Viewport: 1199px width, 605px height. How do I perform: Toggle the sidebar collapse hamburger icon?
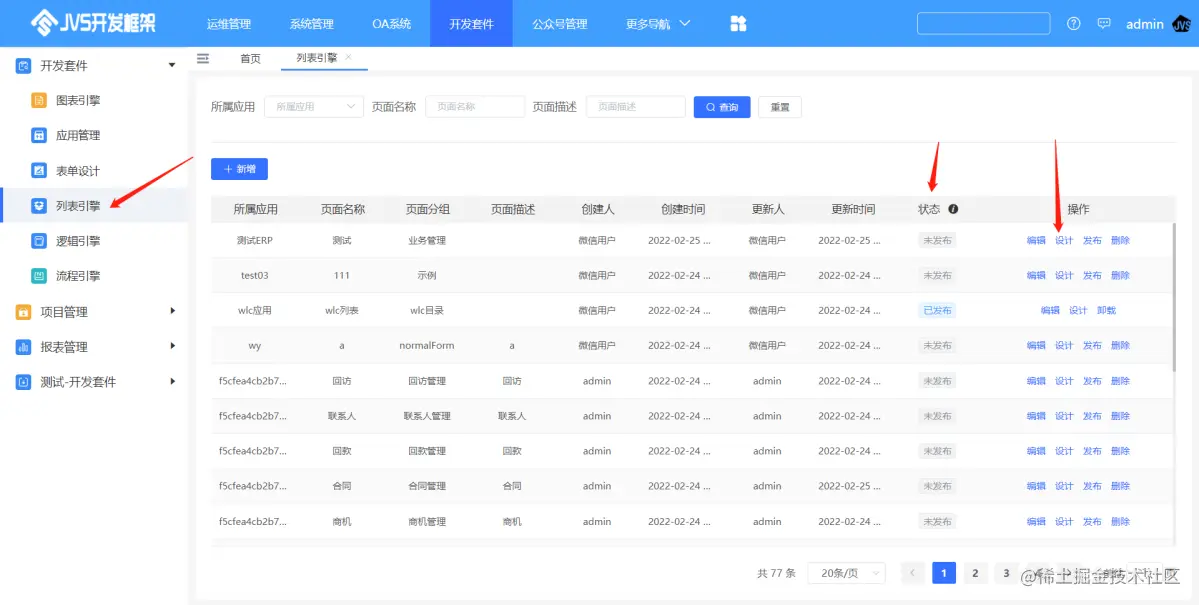click(203, 58)
